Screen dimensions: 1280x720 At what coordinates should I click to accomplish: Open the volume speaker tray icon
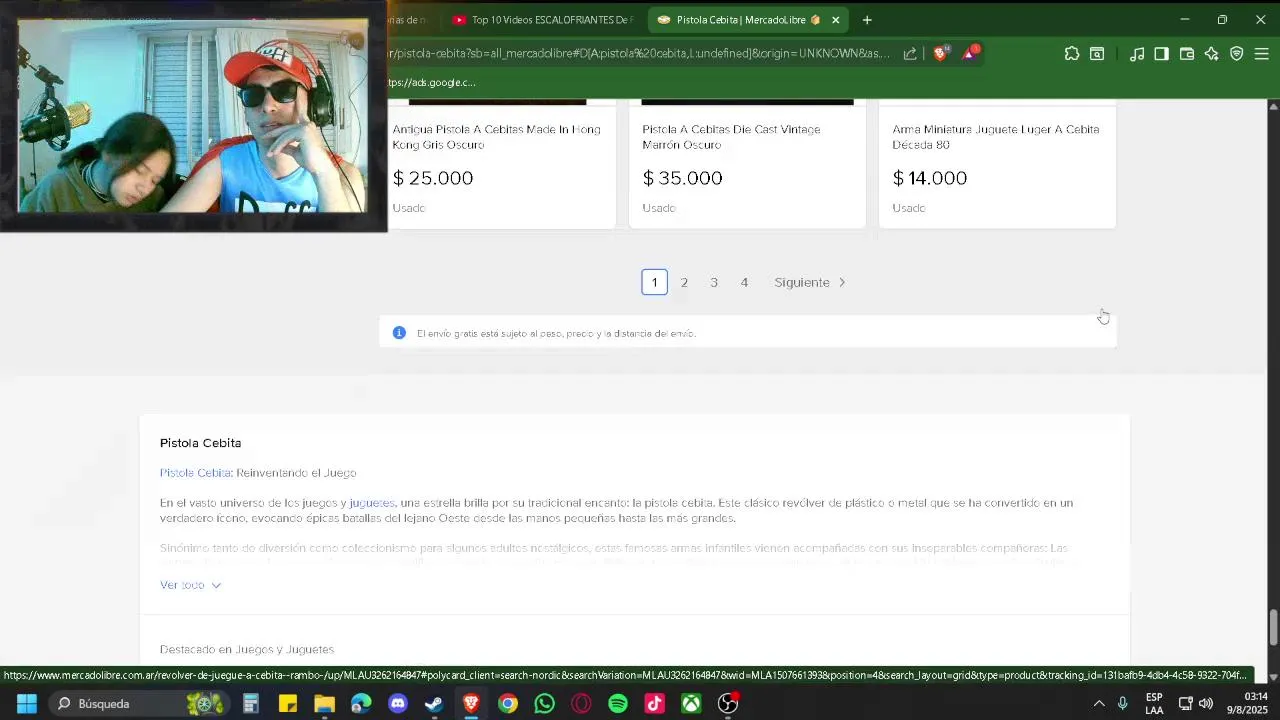click(1206, 704)
